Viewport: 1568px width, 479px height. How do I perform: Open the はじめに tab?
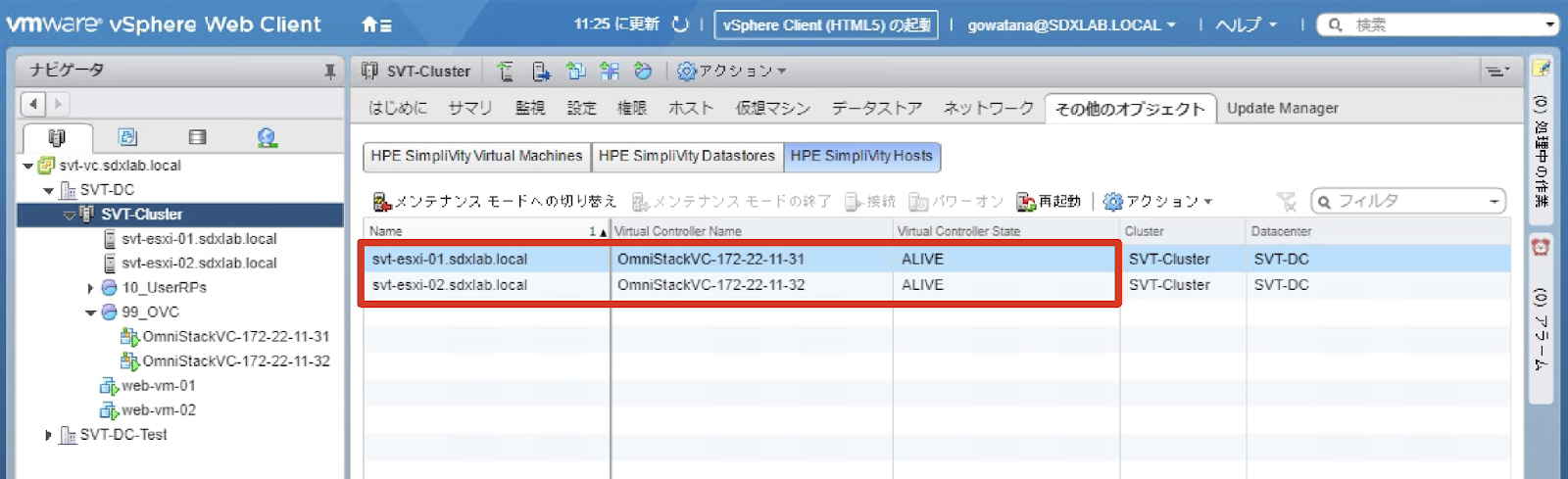(397, 108)
